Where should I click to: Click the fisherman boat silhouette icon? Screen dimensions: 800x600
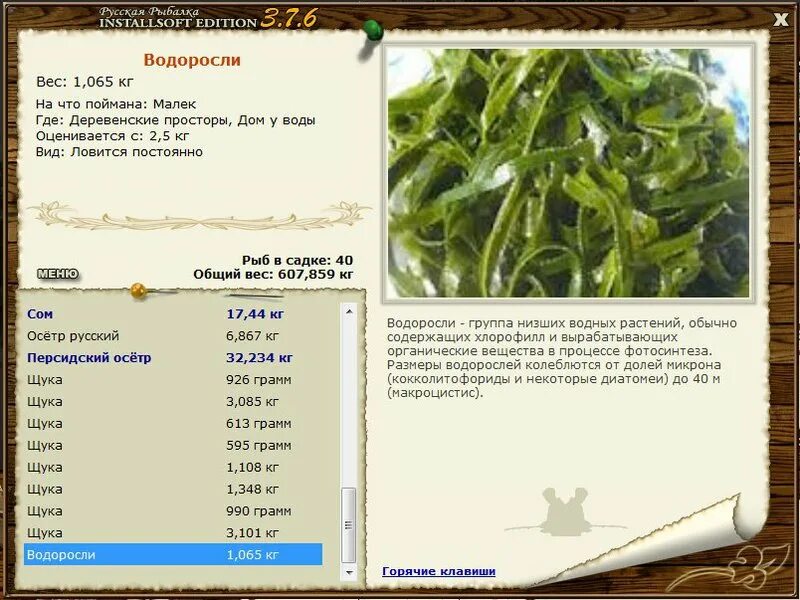pos(565,512)
